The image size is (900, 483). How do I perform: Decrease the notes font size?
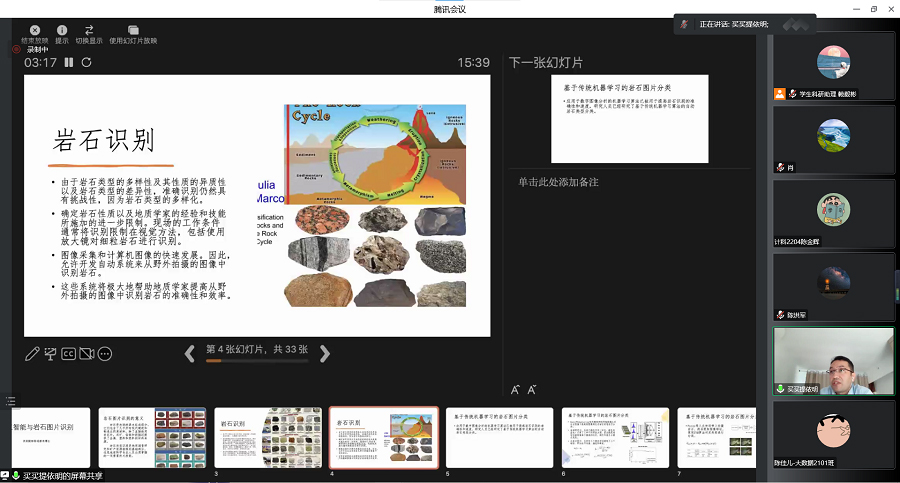532,389
